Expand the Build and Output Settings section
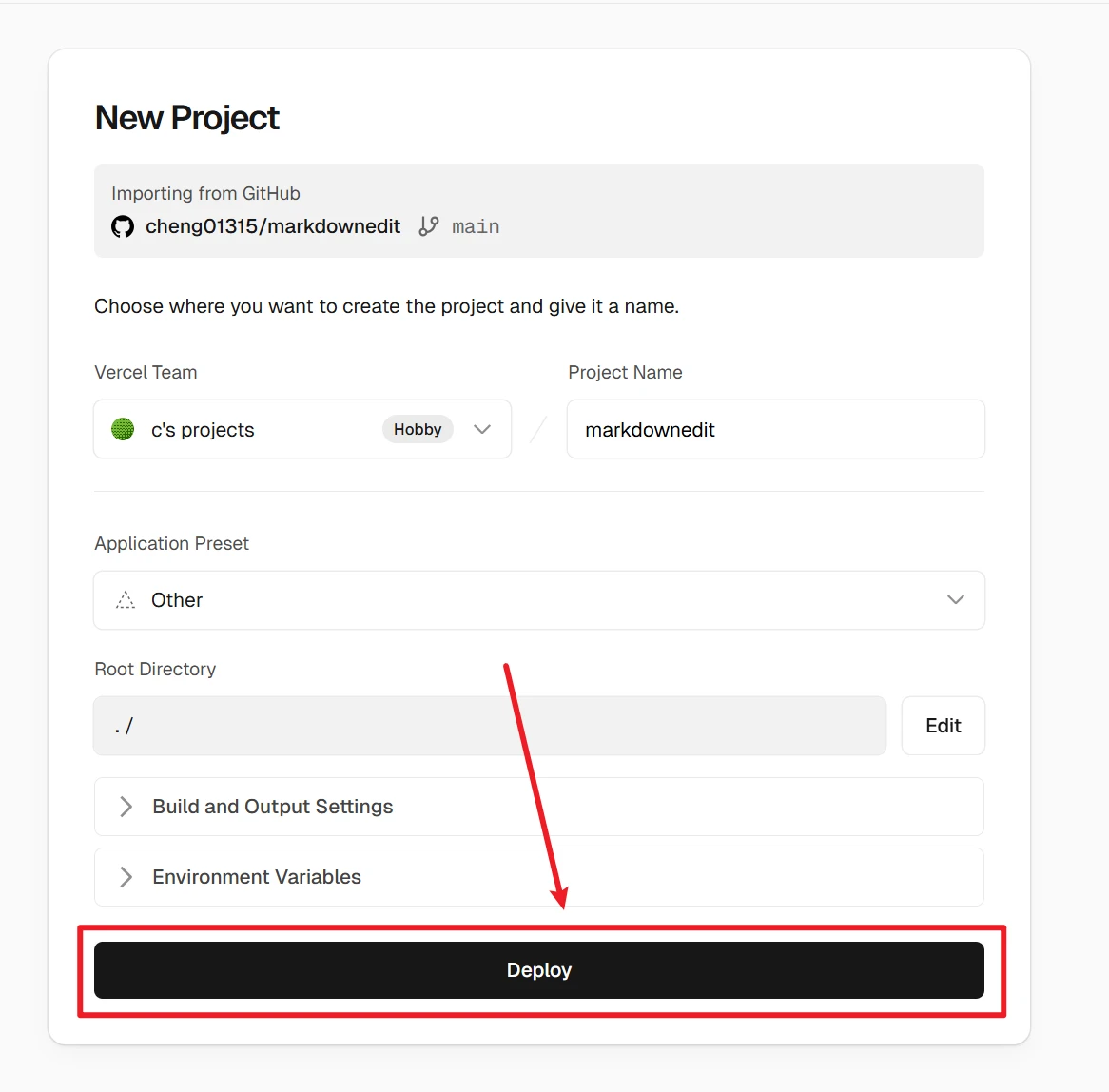1109x1092 pixels. (x=273, y=807)
